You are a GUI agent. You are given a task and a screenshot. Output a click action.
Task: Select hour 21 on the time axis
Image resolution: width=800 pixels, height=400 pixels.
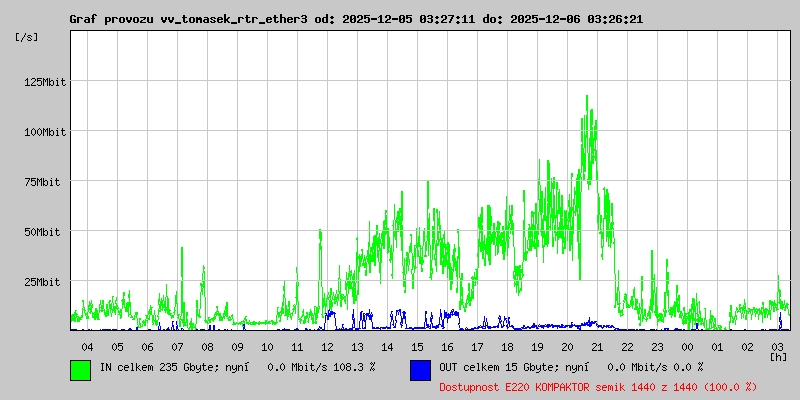point(597,346)
